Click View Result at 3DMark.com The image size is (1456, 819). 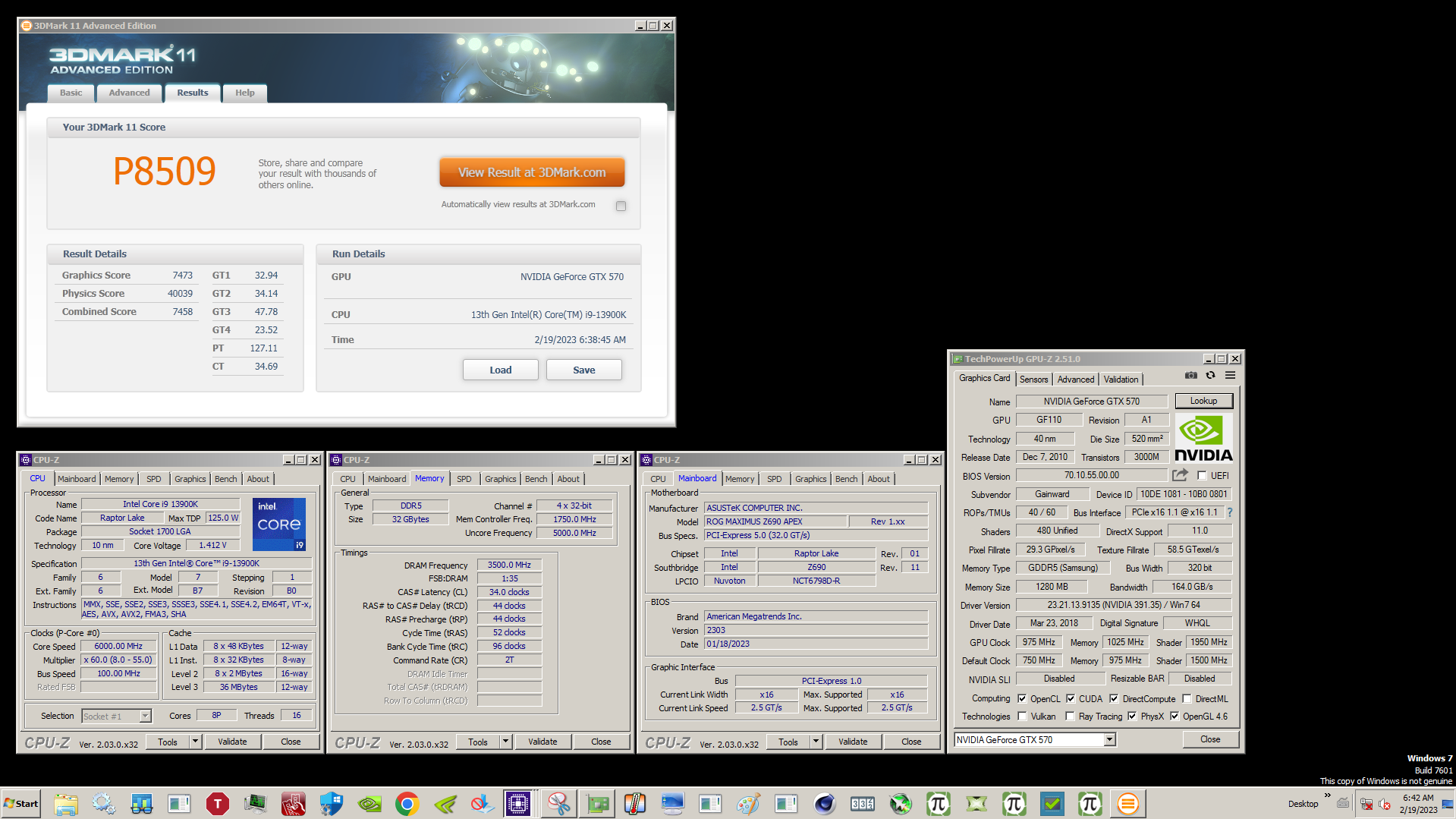[532, 172]
